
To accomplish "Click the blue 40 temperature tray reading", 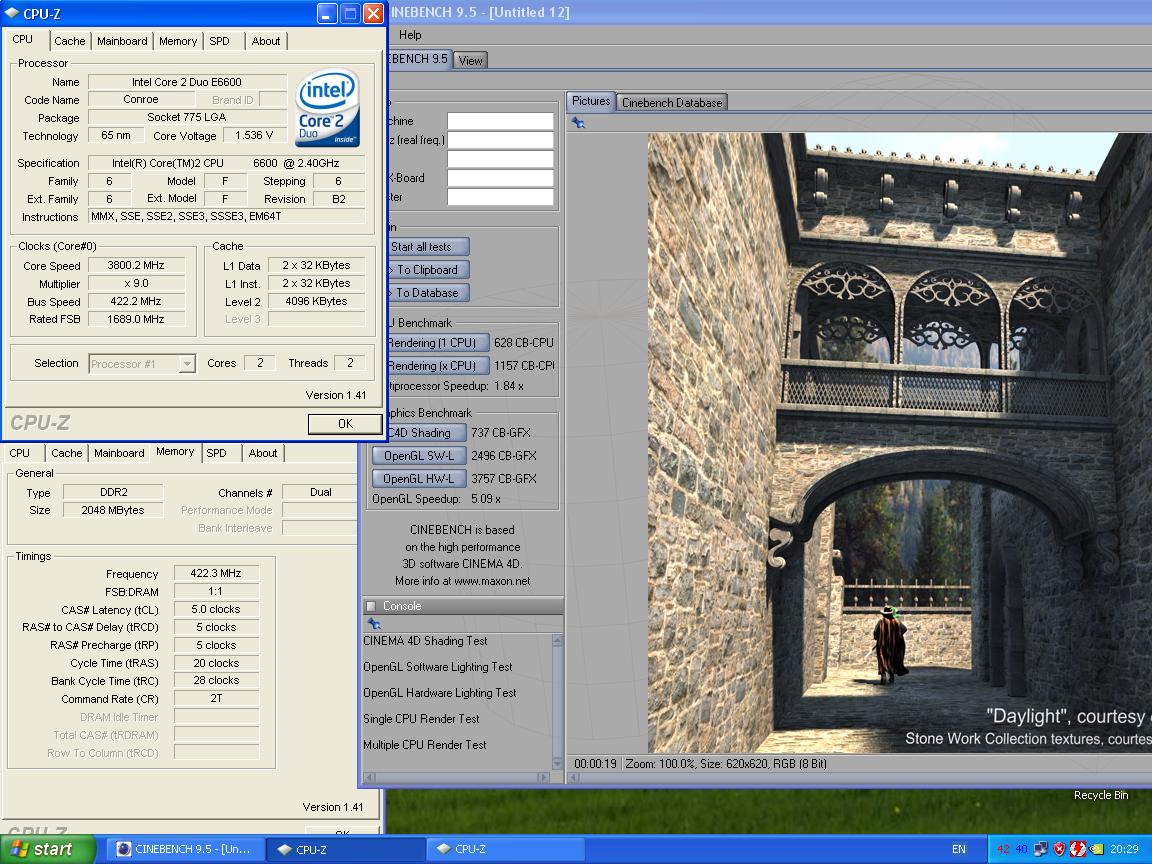I will coord(1021,849).
